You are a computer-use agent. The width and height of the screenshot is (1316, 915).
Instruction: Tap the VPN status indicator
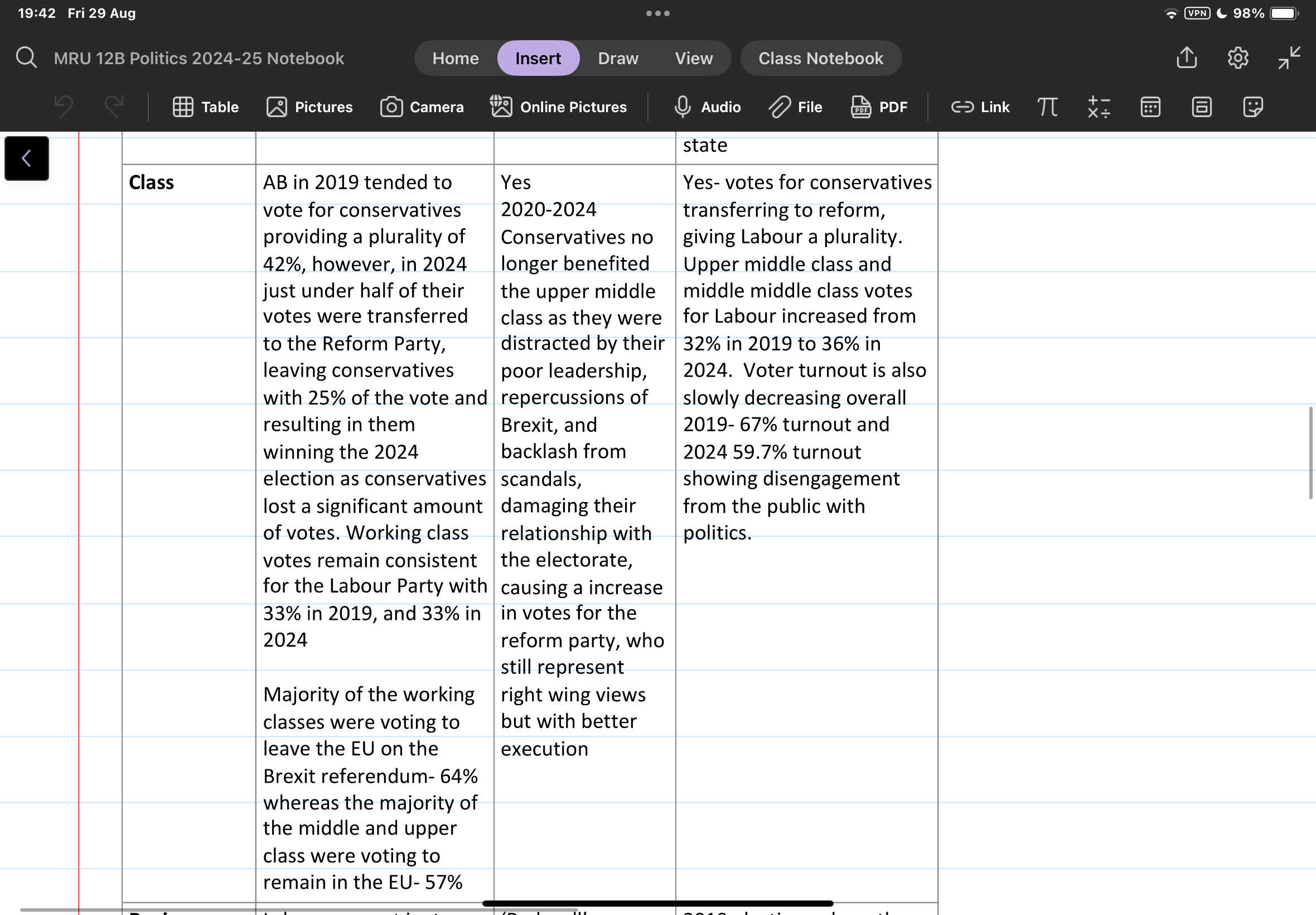1197,13
